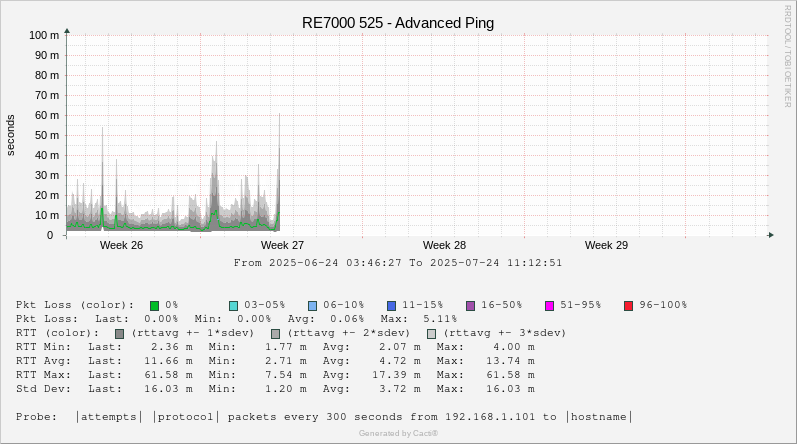Click the dark gray 1*sdev RTT swatch
The width and height of the screenshot is (797, 444).
pyautogui.click(x=119, y=333)
